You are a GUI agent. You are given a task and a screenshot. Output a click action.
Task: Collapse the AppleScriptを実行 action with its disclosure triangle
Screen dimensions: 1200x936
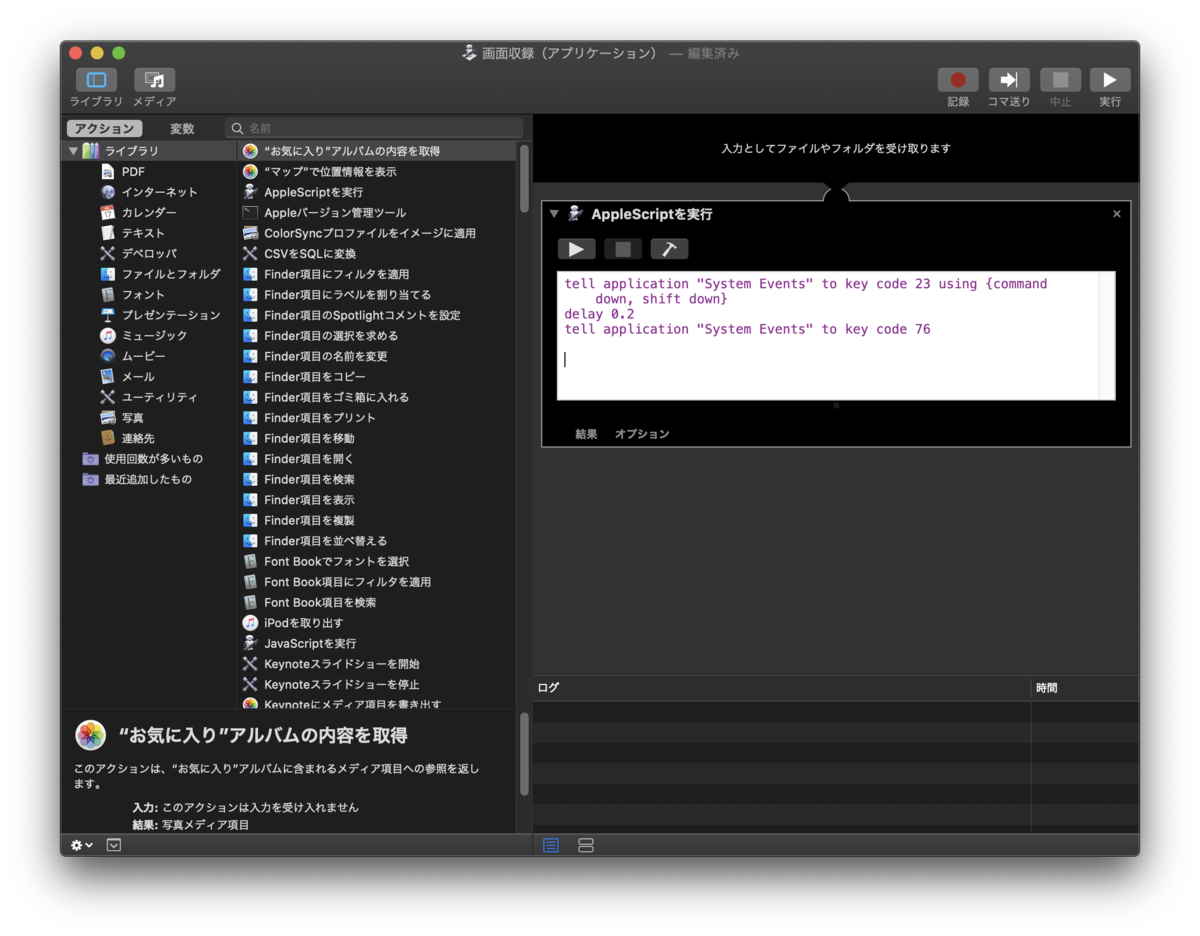pyautogui.click(x=556, y=213)
